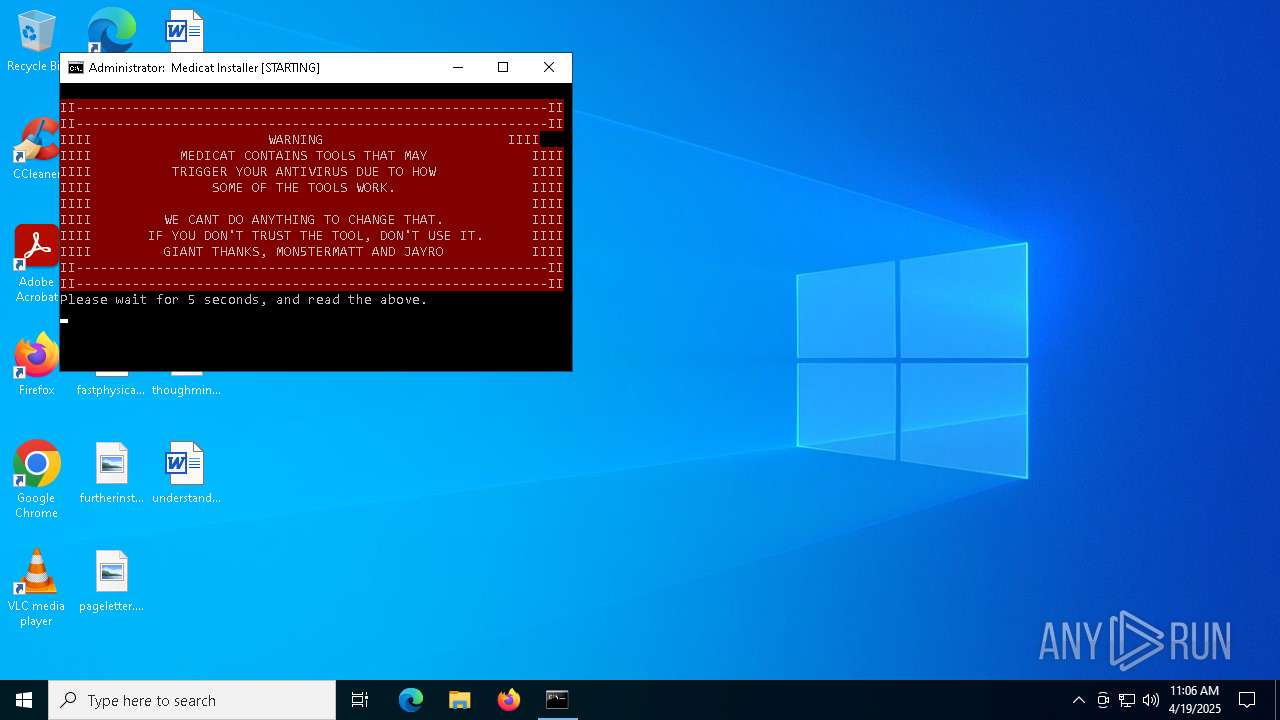Click the meet now tray icon
This screenshot has width=1280, height=720.
[1103, 700]
